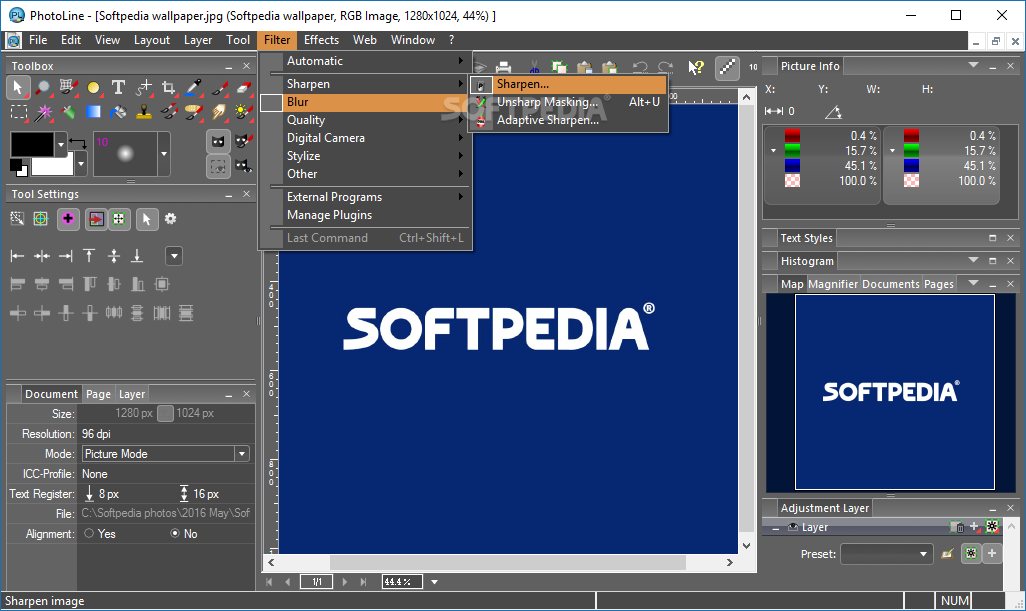Select the Eyedropper color picker tool
1026x611 pixels.
[x=194, y=88]
